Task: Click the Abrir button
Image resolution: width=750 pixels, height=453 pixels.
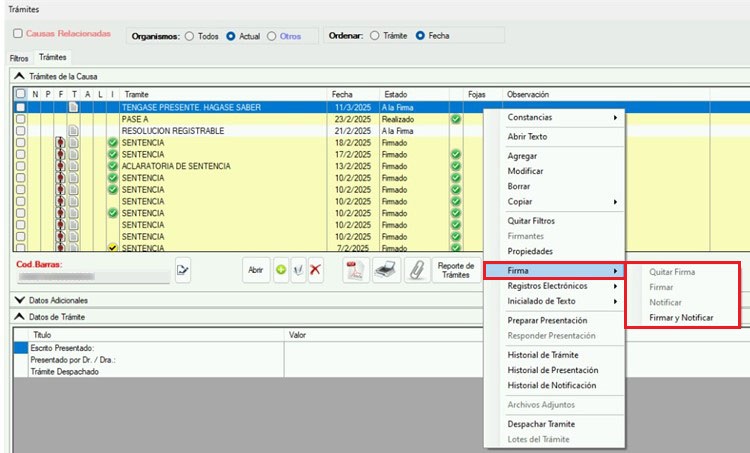Action: click(x=255, y=270)
